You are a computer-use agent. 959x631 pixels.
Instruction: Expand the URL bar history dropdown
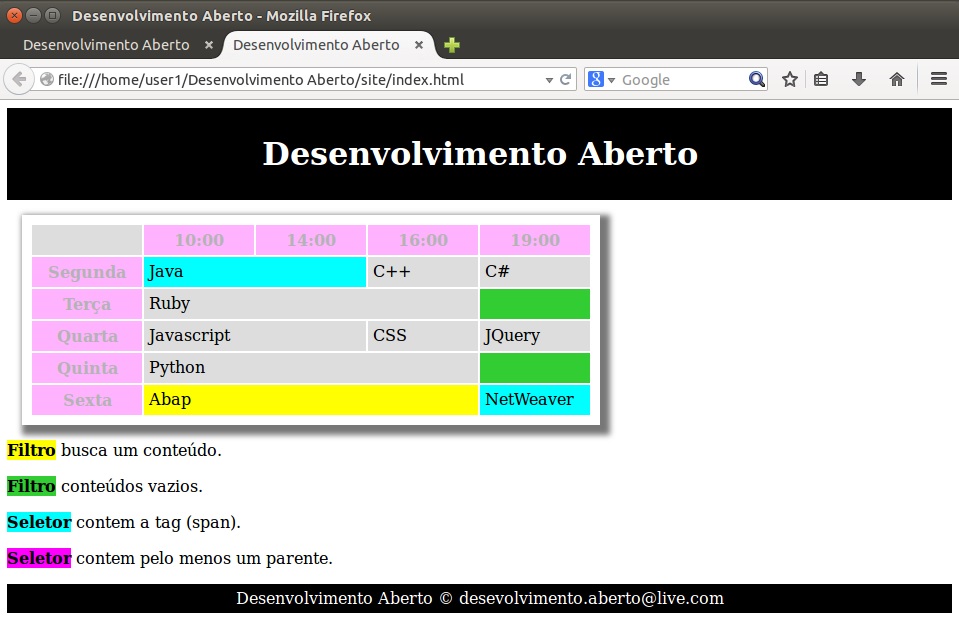(x=549, y=80)
